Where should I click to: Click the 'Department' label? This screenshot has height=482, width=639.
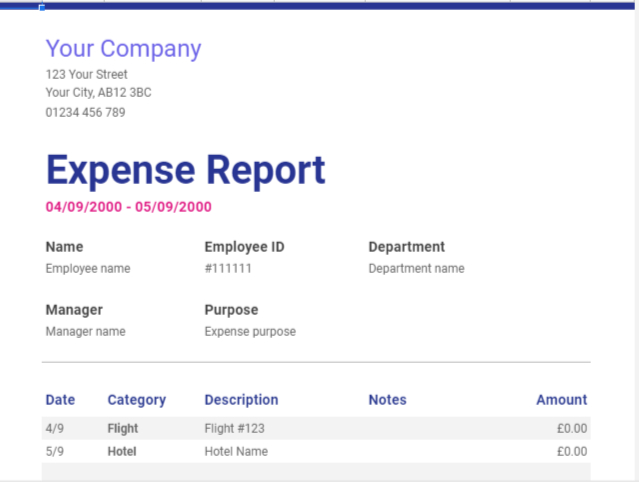[x=407, y=247]
